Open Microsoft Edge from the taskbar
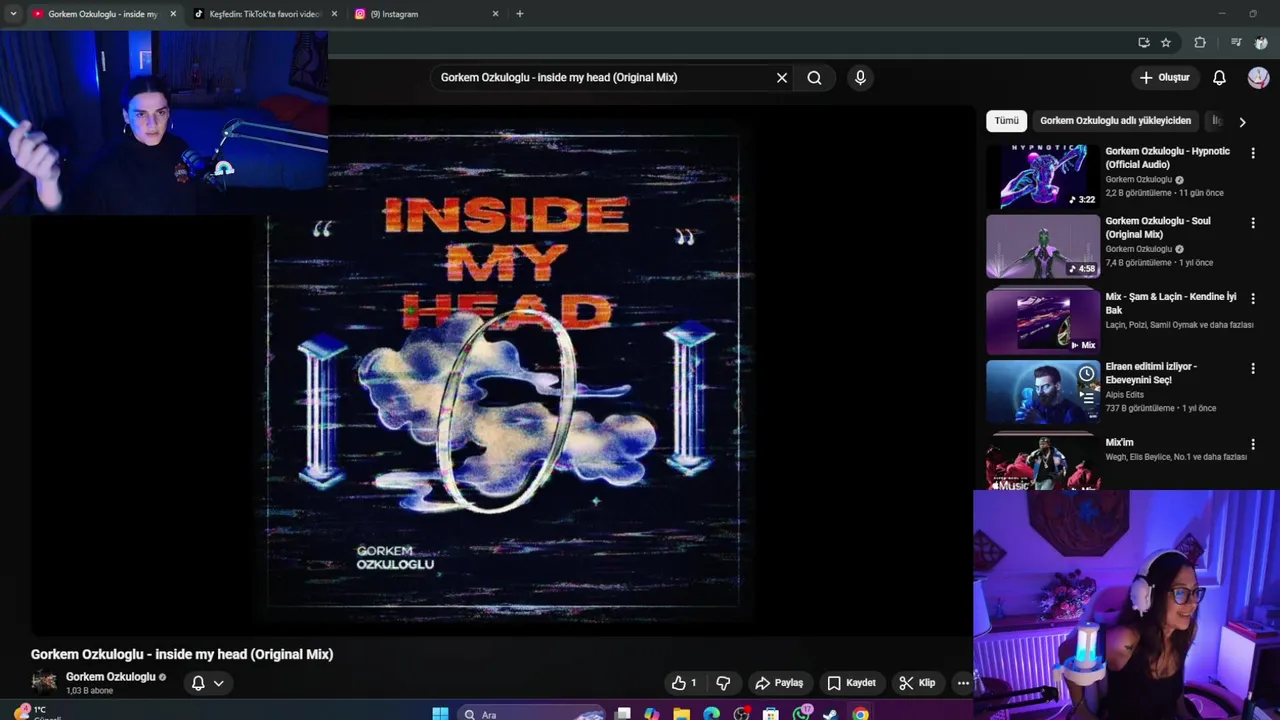Image resolution: width=1280 pixels, height=720 pixels. [x=711, y=714]
